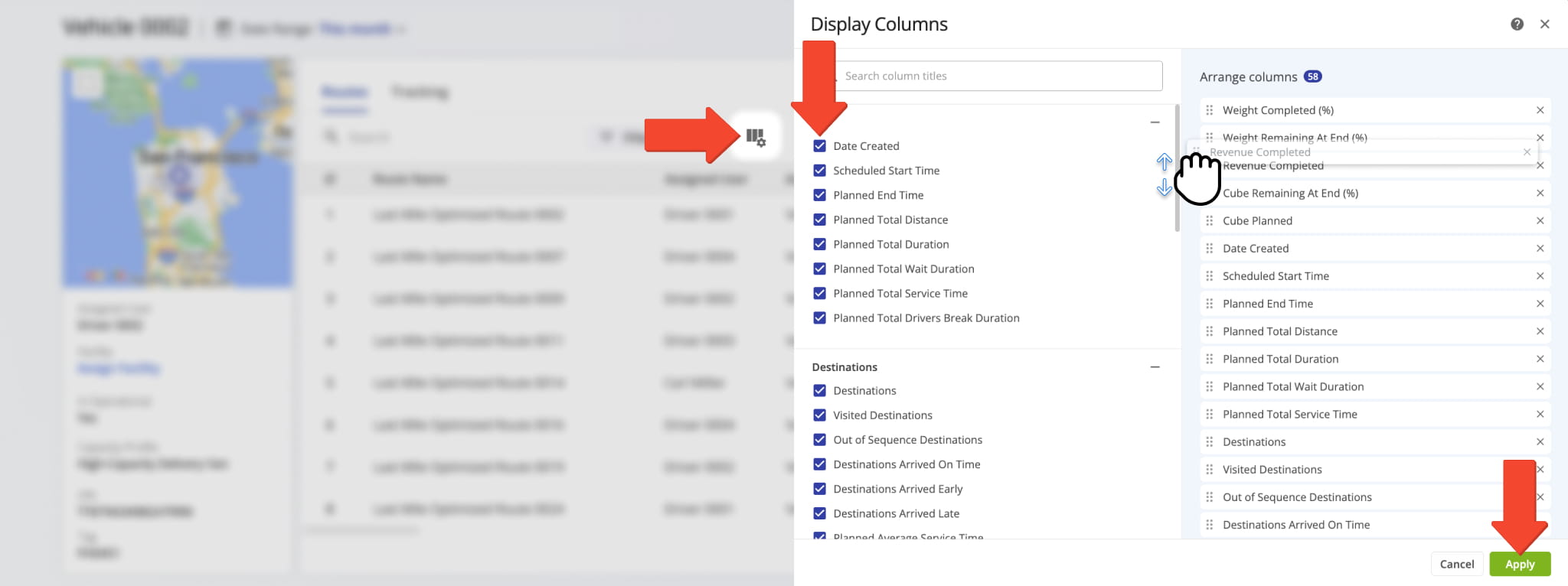Collapse the Destinations section
The height and width of the screenshot is (586, 1568).
[1155, 367]
